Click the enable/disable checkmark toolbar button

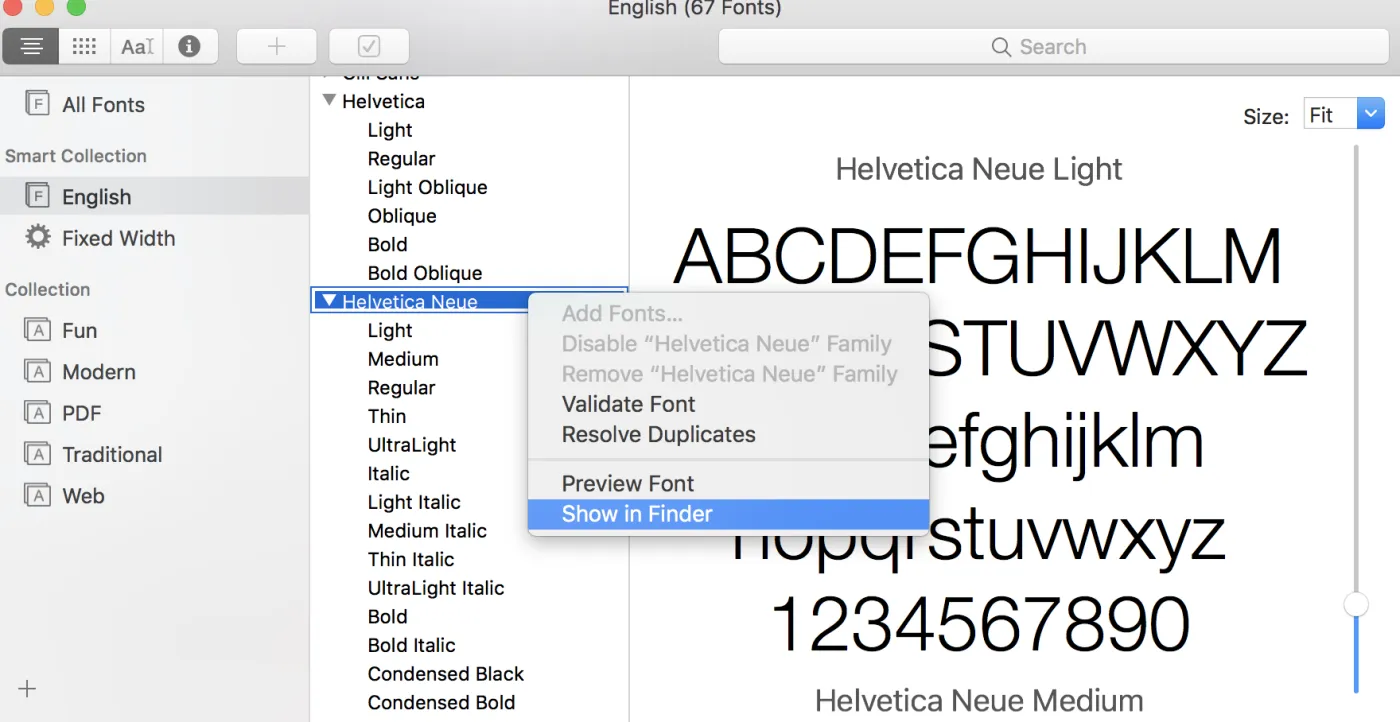tap(368, 46)
